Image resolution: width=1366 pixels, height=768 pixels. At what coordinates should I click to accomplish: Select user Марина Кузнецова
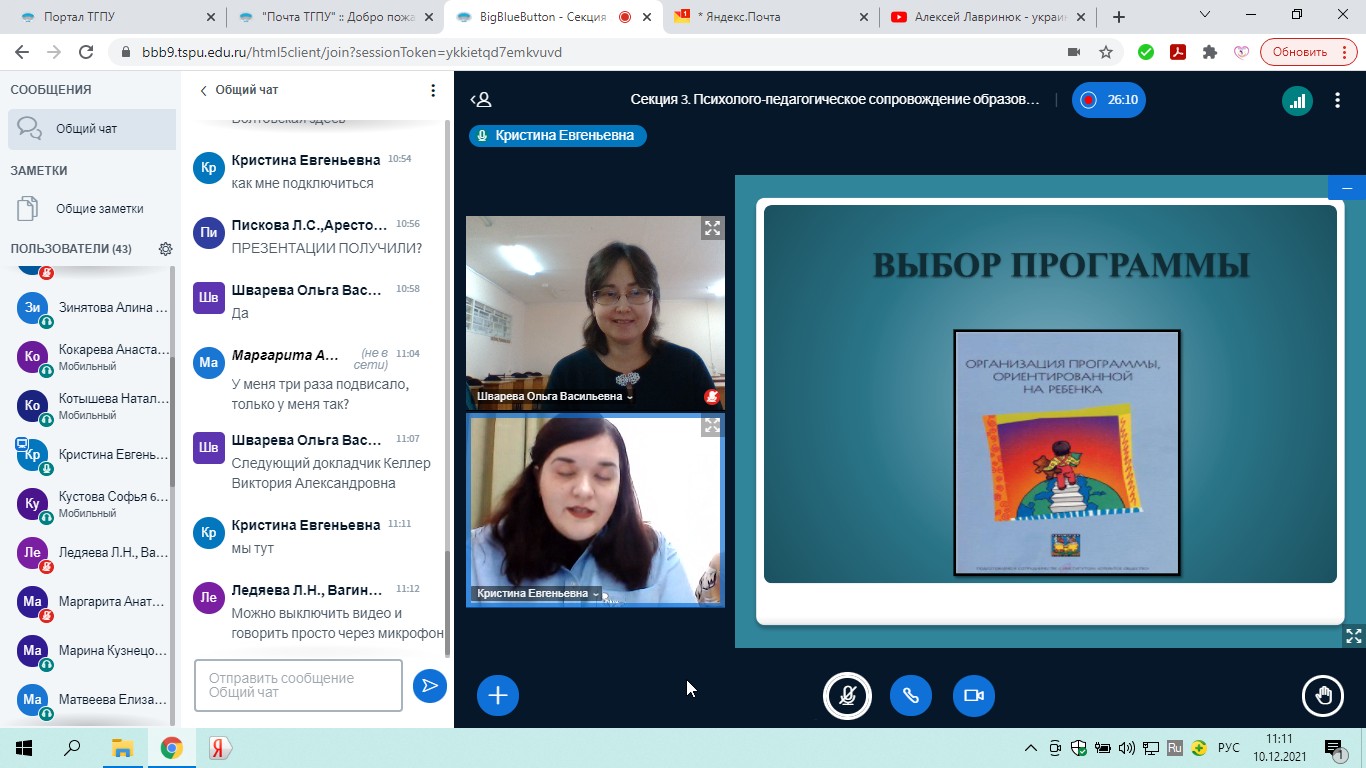click(x=92, y=651)
